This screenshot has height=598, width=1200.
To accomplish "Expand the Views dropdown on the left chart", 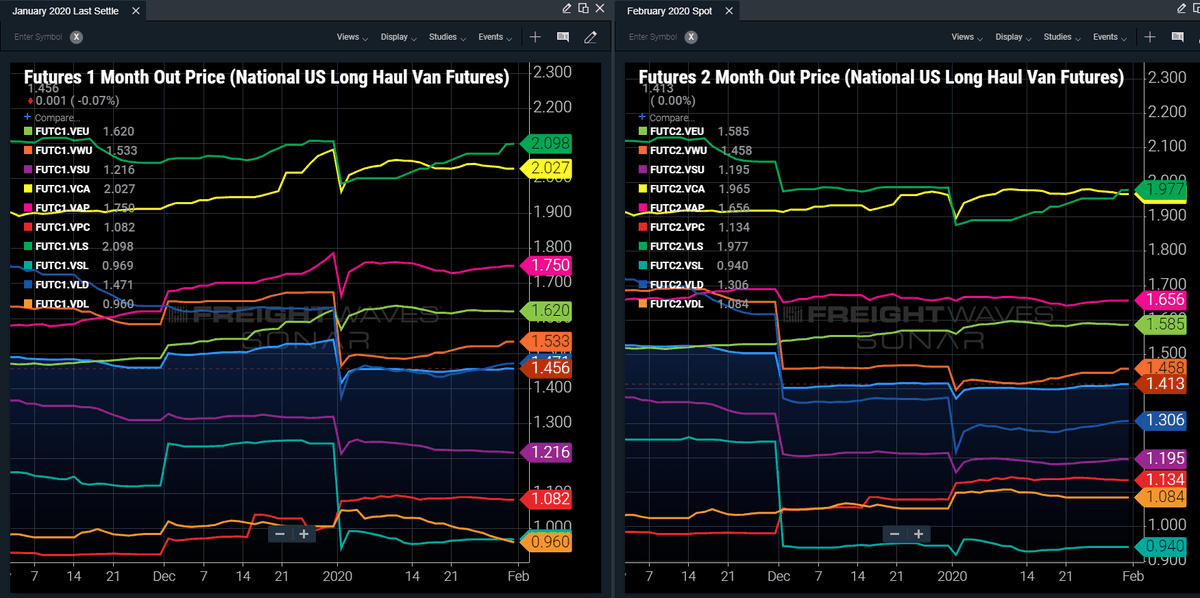I will tap(351, 37).
